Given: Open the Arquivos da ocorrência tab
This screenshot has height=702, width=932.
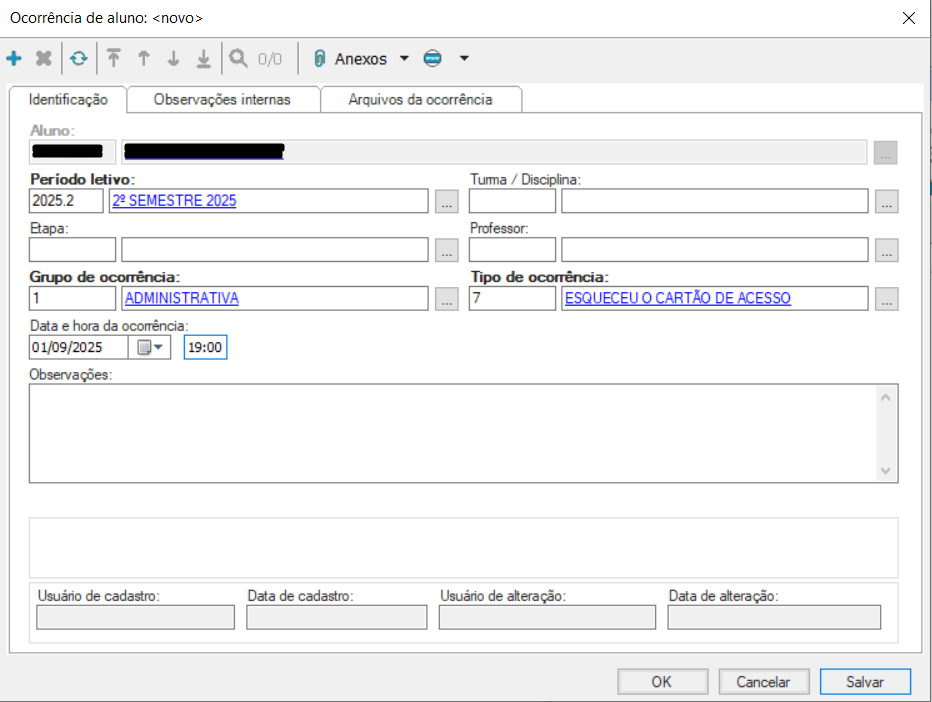Looking at the screenshot, I should [420, 100].
